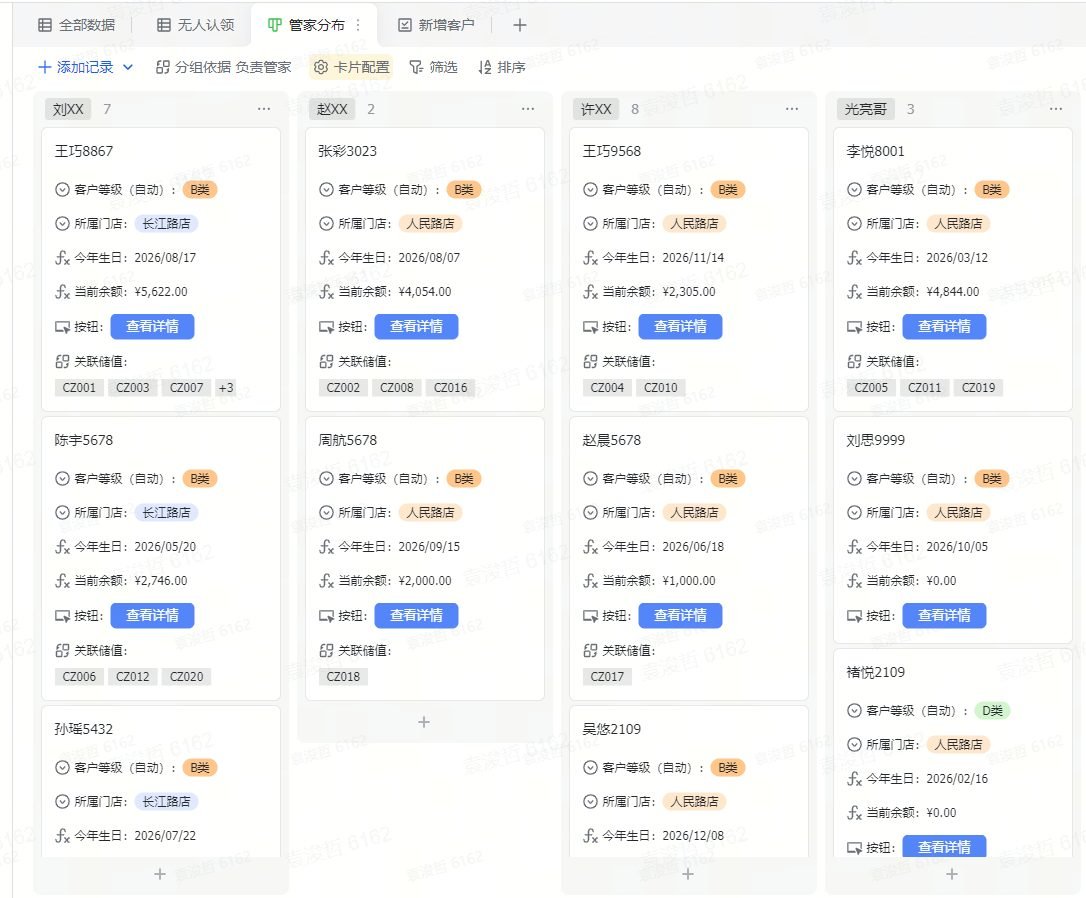This screenshot has width=1086, height=898.
Task: Open the 新增客户 tab
Action: coord(436,25)
